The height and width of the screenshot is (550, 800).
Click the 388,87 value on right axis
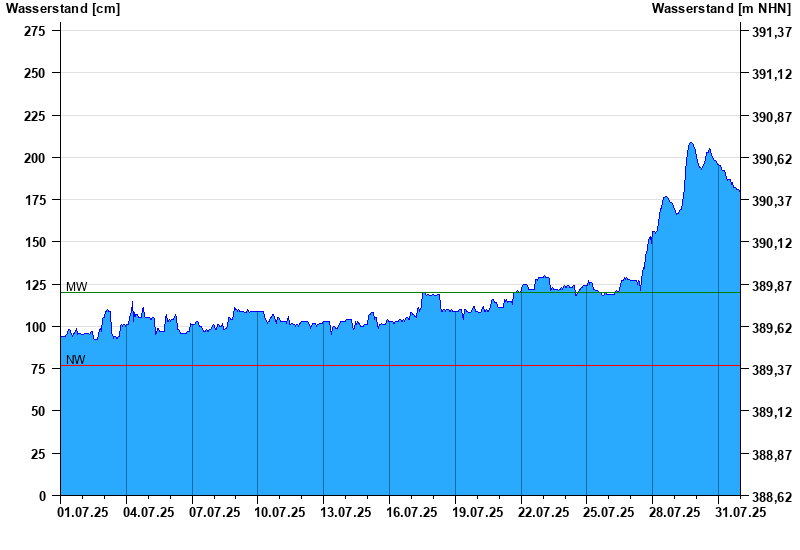pos(772,455)
